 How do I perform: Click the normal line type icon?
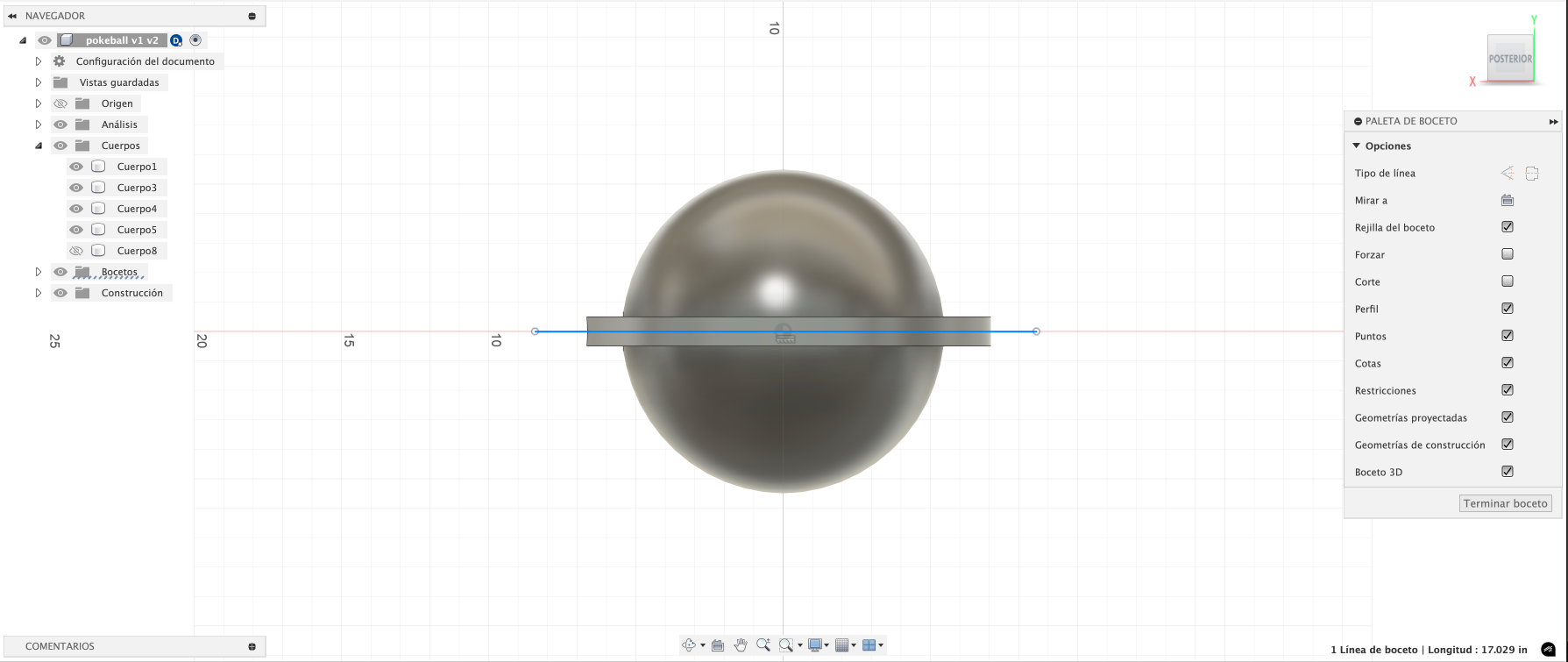point(1508,173)
